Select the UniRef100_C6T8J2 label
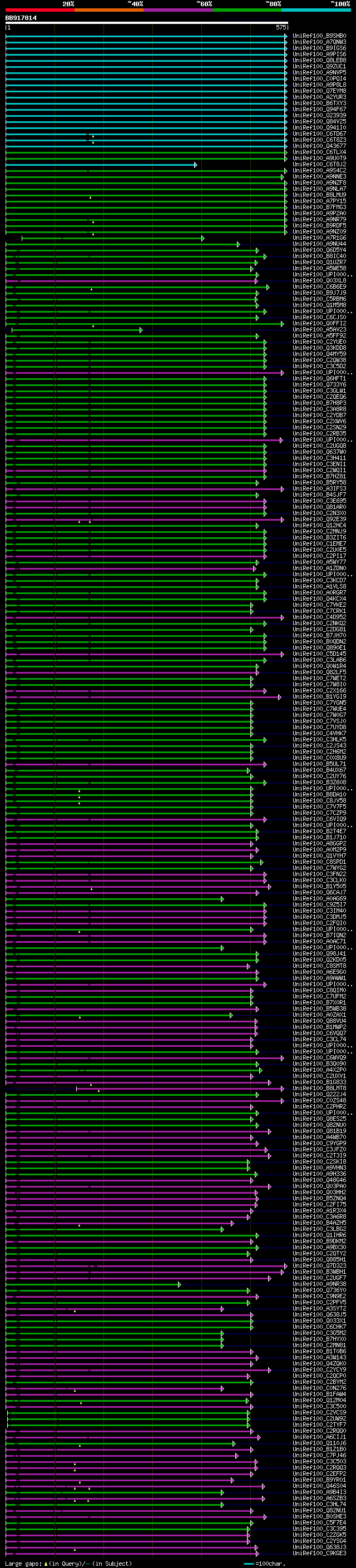This screenshot has height=1568, width=356. pyautogui.click(x=319, y=164)
